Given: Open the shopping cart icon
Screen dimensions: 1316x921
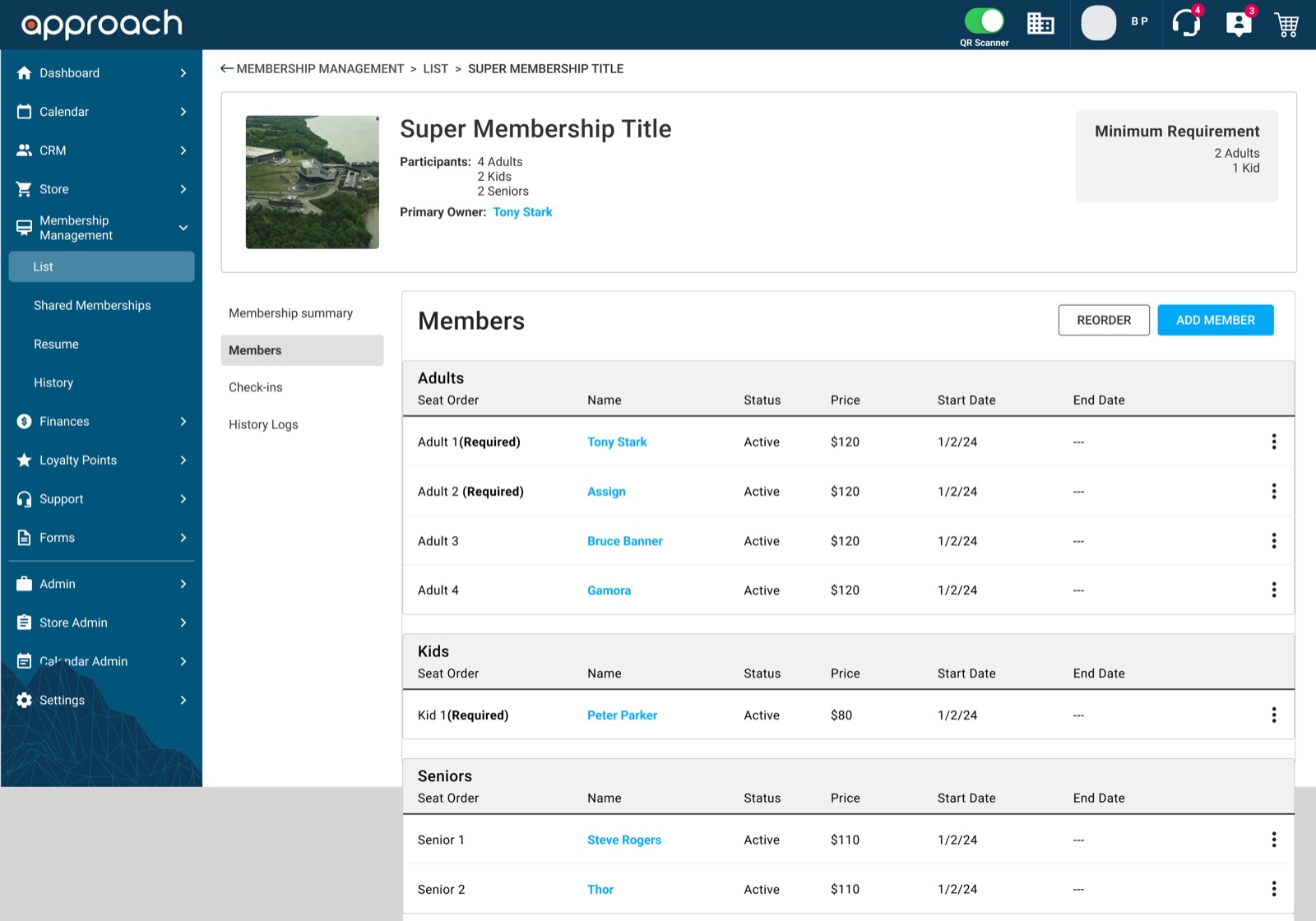Looking at the screenshot, I should (x=1286, y=25).
